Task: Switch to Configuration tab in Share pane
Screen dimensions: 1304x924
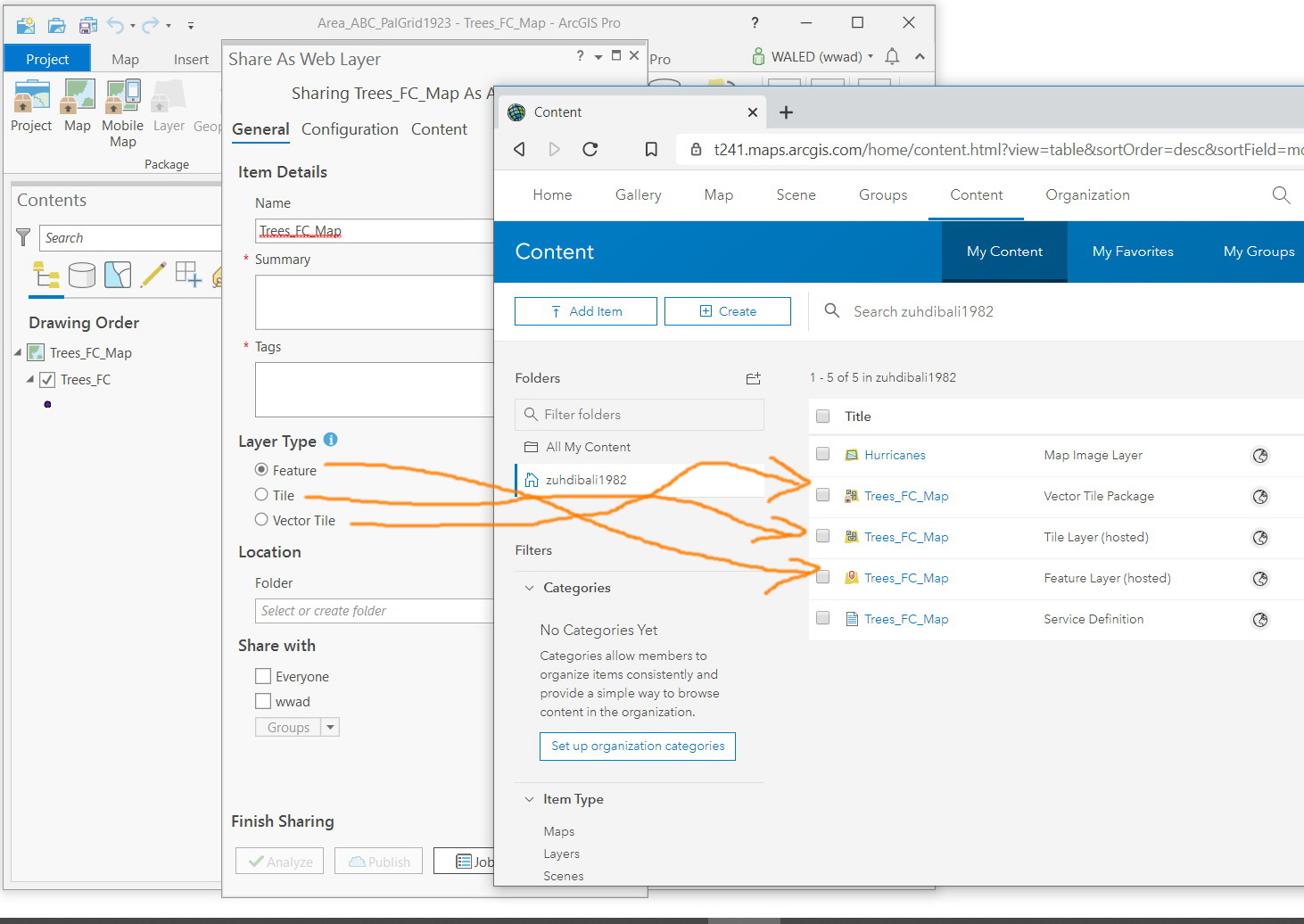Action: [x=350, y=129]
